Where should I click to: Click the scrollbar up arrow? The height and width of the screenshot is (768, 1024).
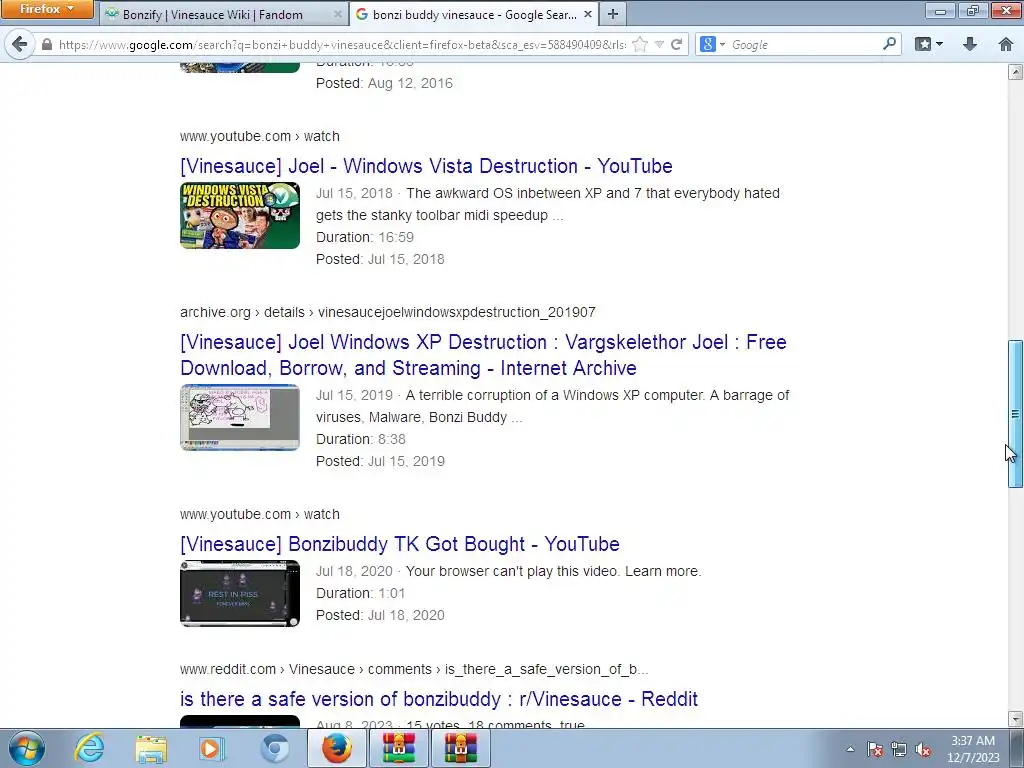1015,72
